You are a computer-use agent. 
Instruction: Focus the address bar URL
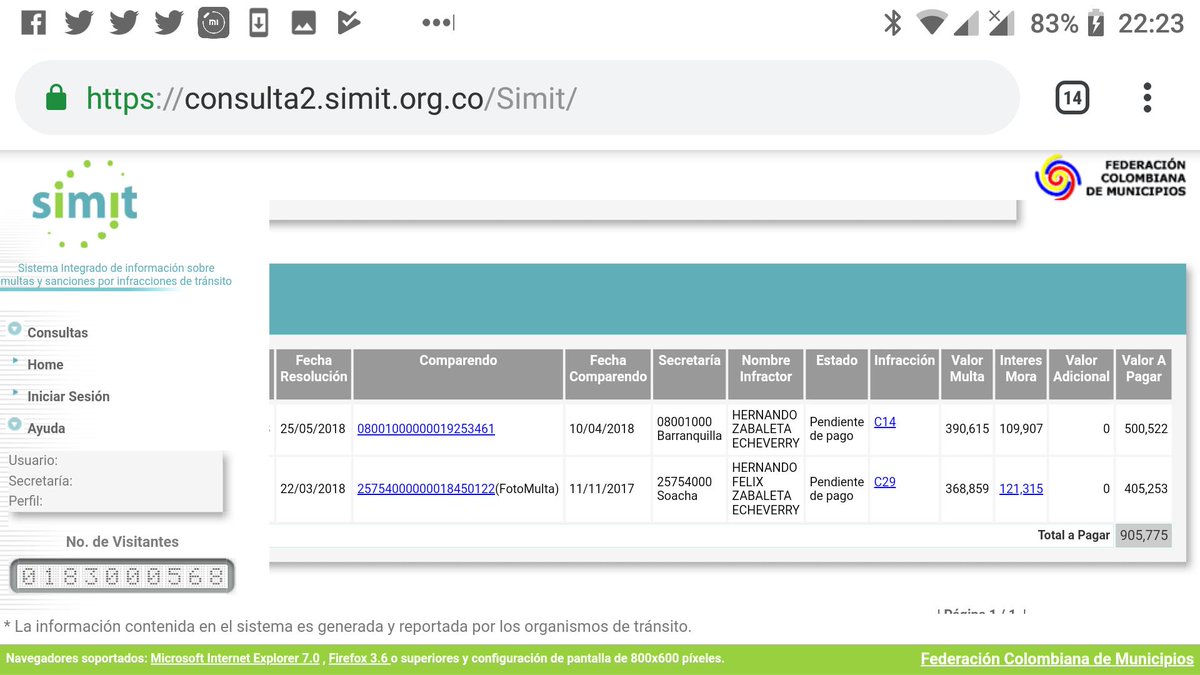pos(331,98)
